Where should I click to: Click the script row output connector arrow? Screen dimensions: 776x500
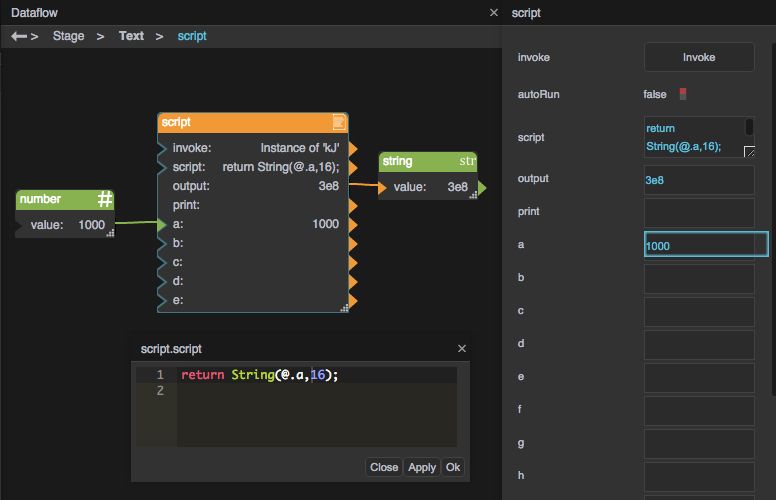(353, 167)
